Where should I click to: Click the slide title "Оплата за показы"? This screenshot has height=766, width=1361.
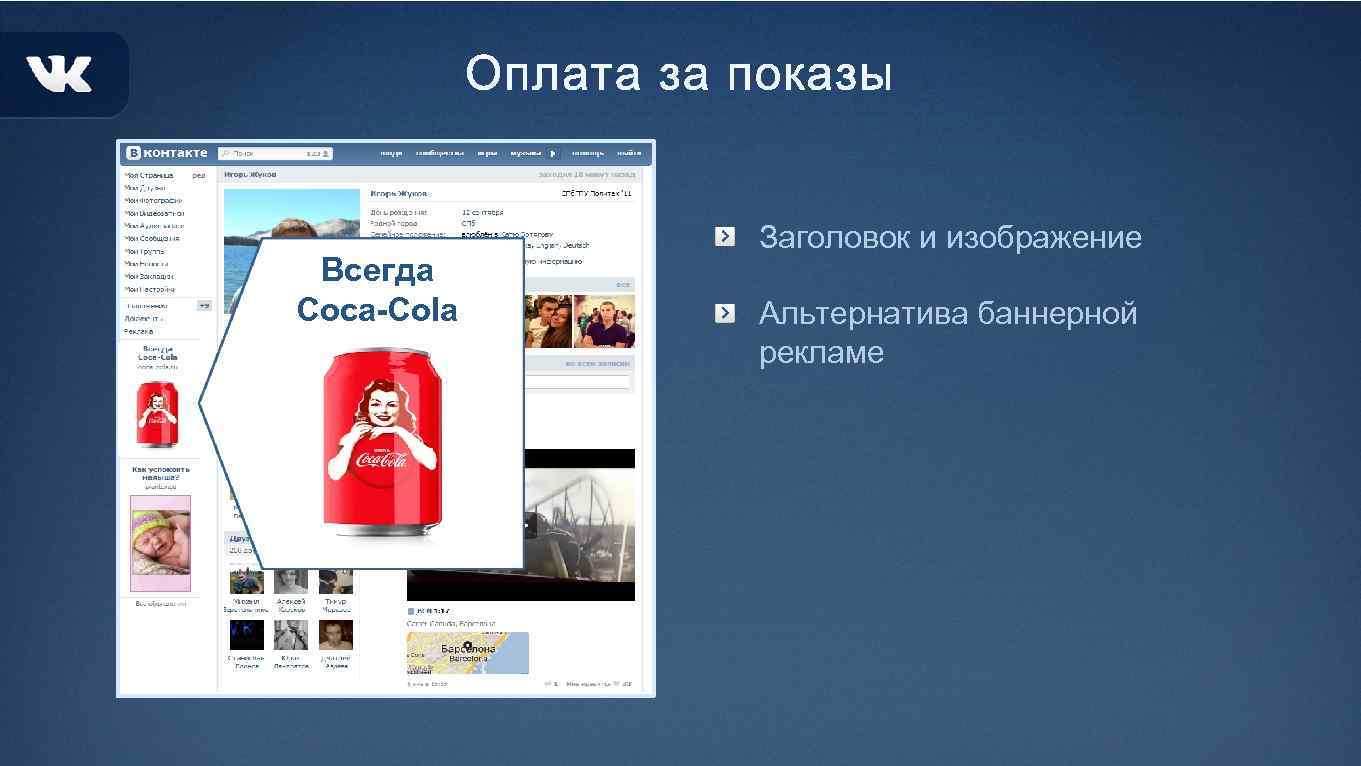tap(679, 75)
